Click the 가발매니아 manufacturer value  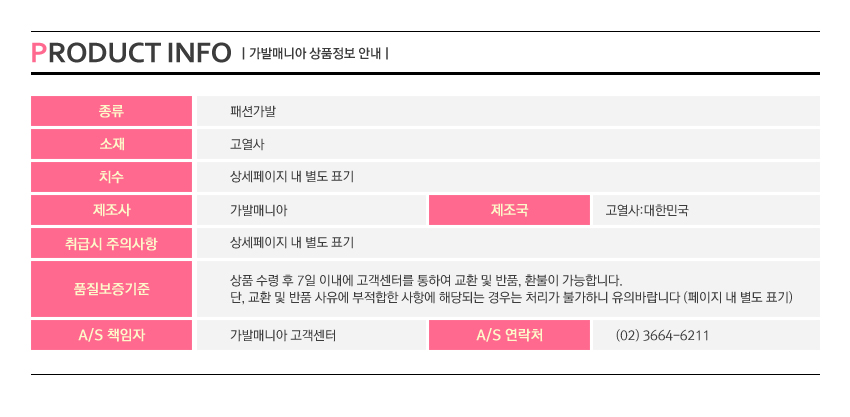(x=259, y=210)
